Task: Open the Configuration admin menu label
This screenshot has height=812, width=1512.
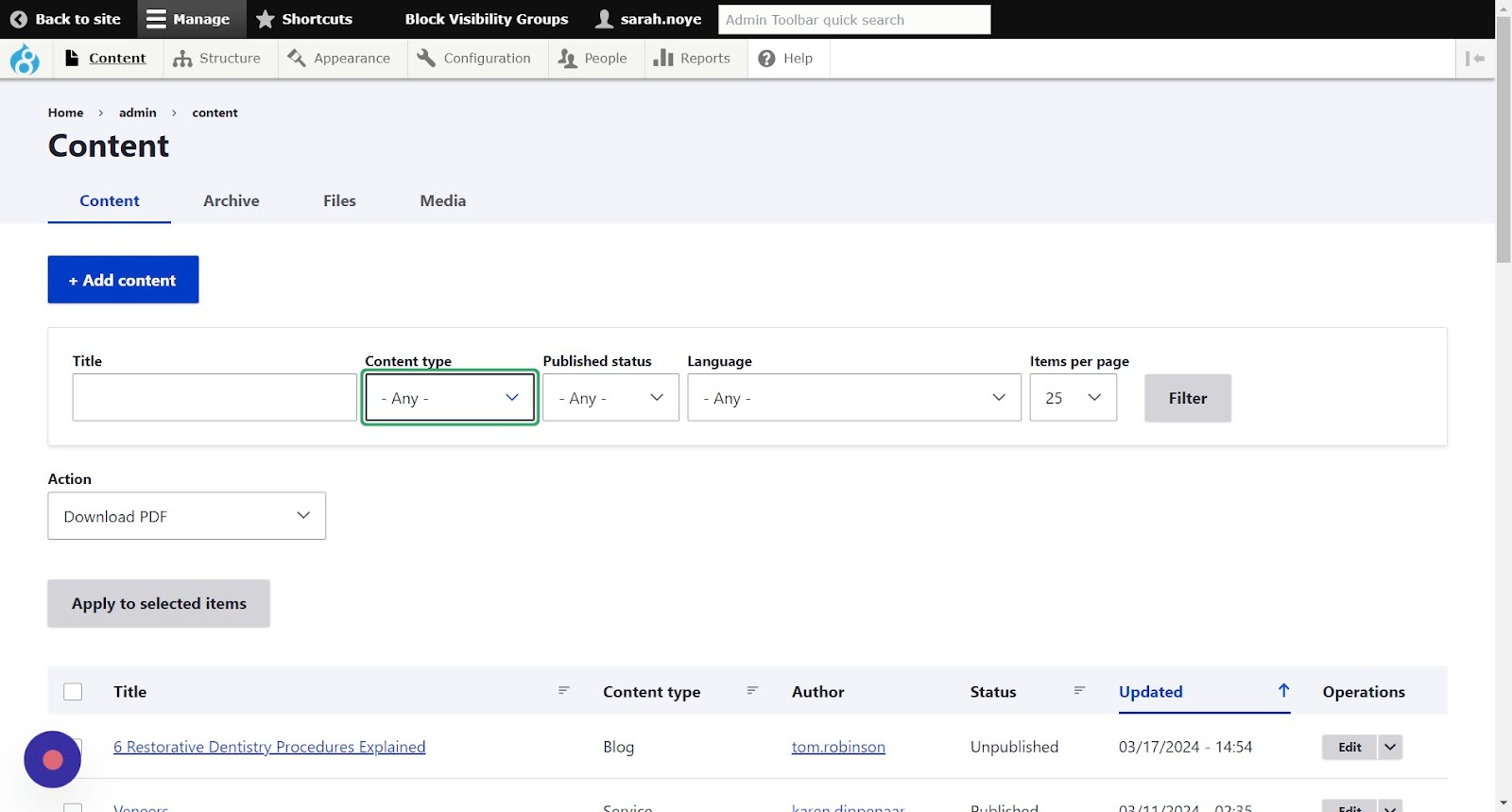Action: pos(488,59)
